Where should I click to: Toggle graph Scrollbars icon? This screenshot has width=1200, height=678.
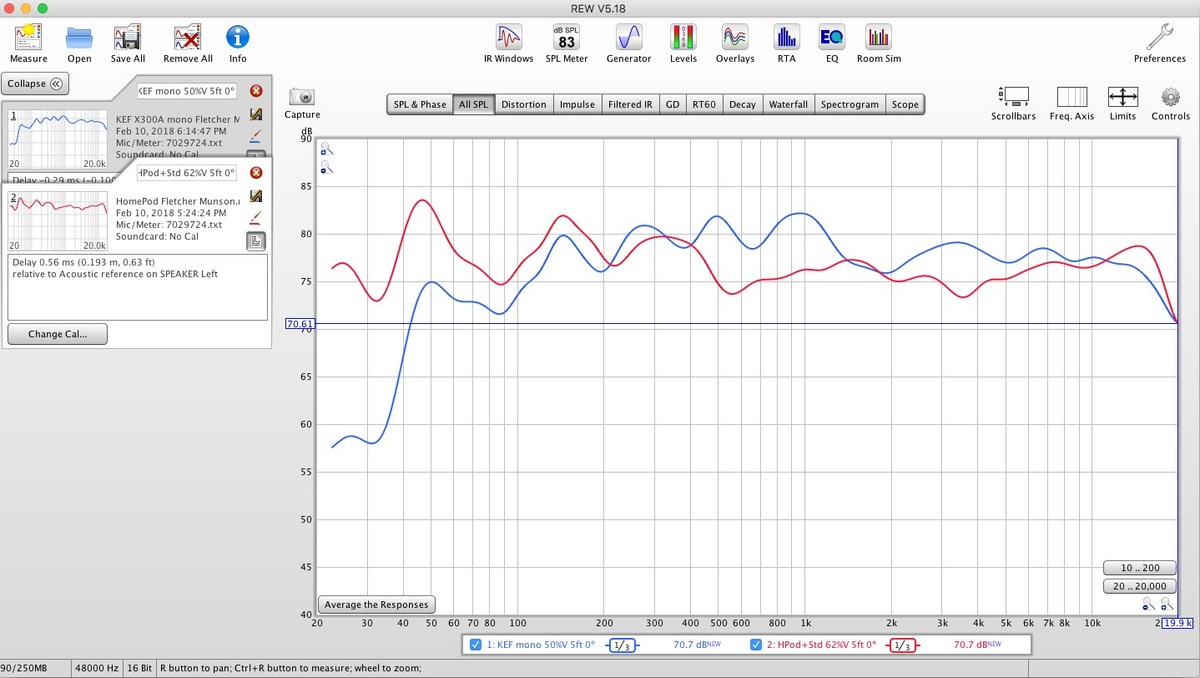[1014, 97]
